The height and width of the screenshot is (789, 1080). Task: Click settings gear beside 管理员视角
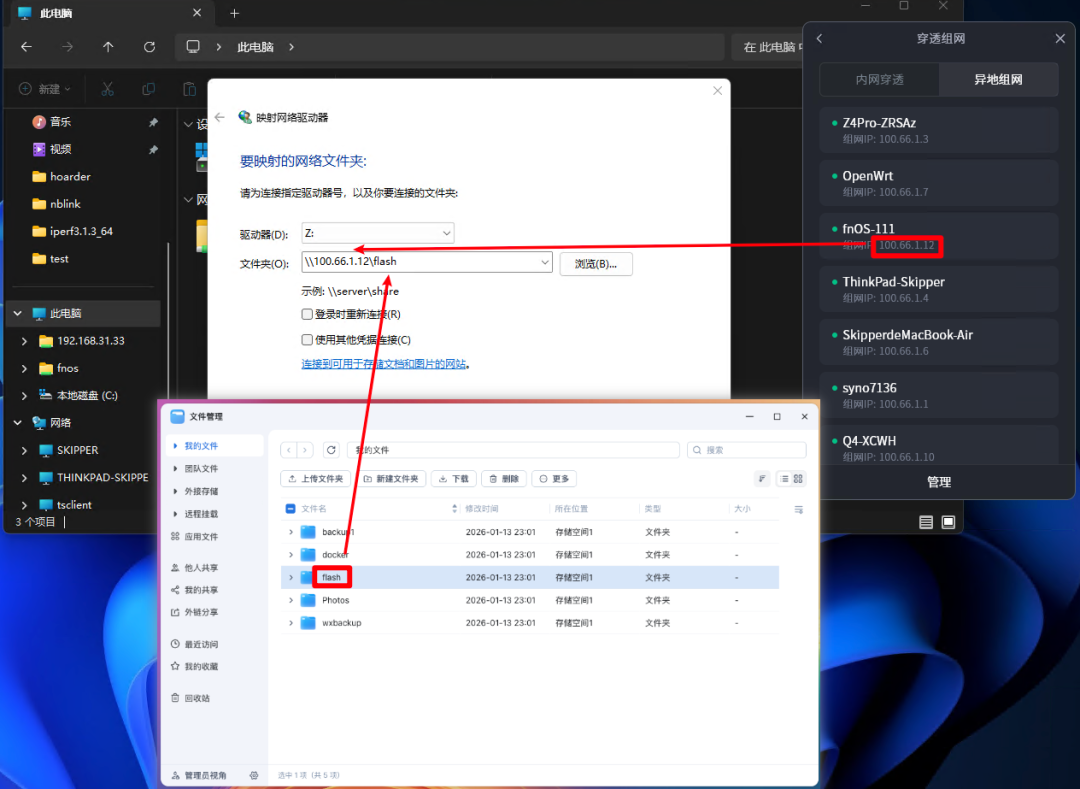coord(254,775)
